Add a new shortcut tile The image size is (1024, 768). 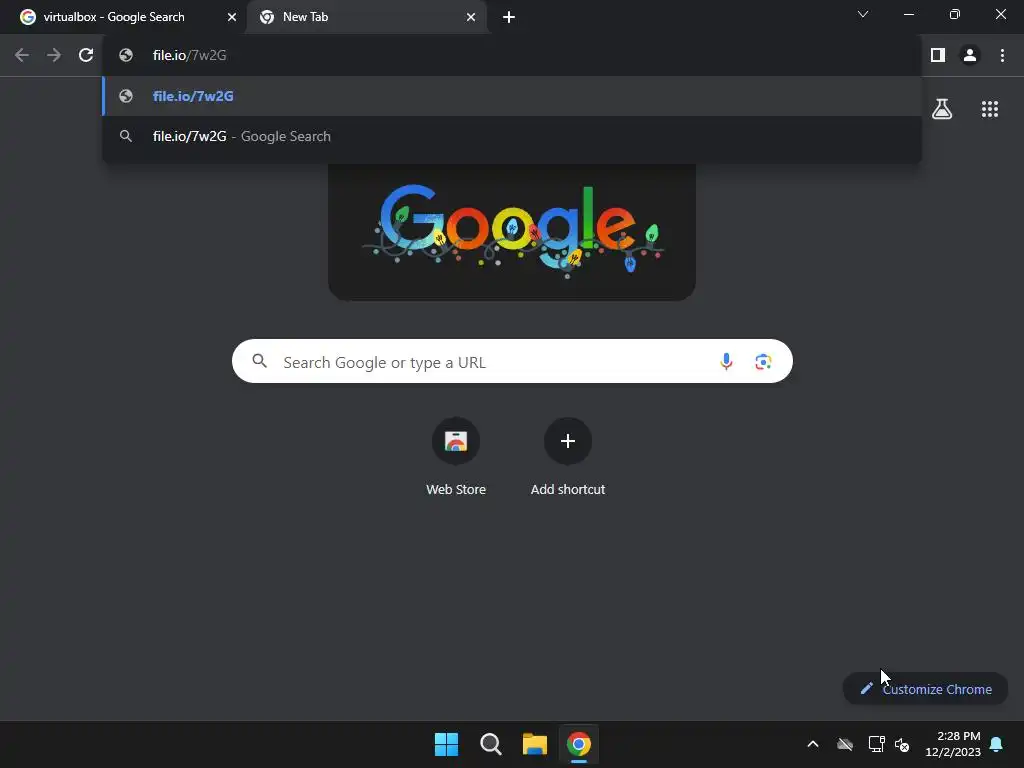568,457
